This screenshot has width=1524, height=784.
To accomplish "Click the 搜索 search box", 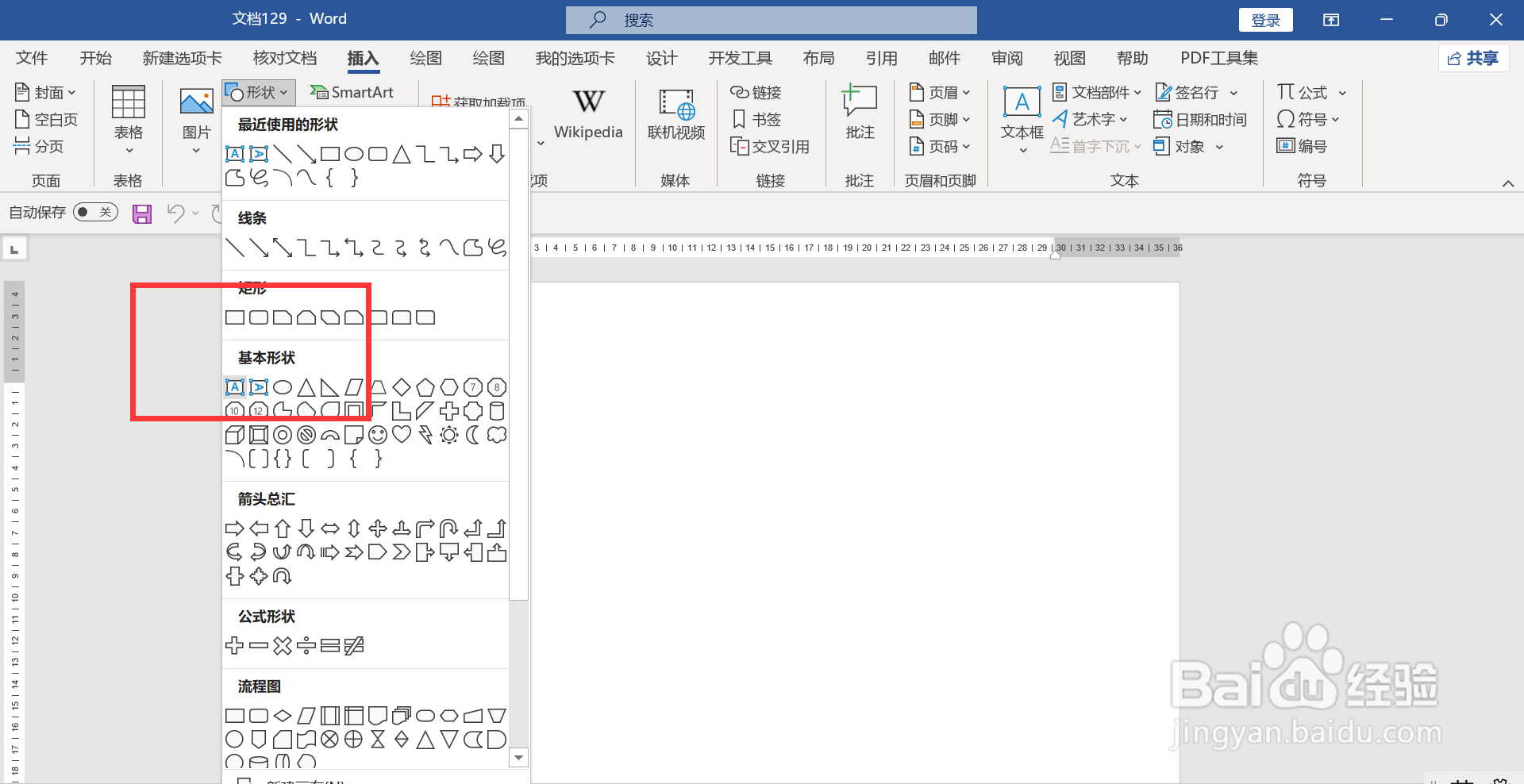I will (x=771, y=20).
